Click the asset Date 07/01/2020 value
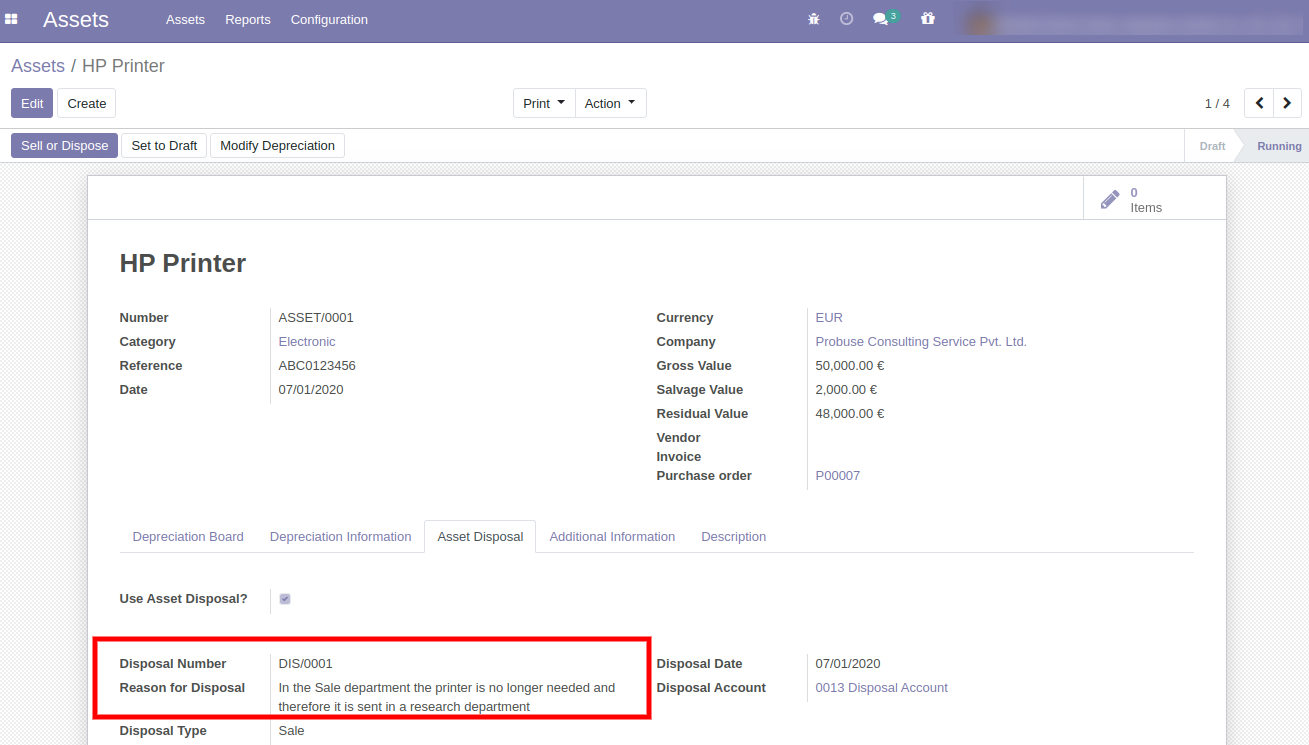 (311, 390)
